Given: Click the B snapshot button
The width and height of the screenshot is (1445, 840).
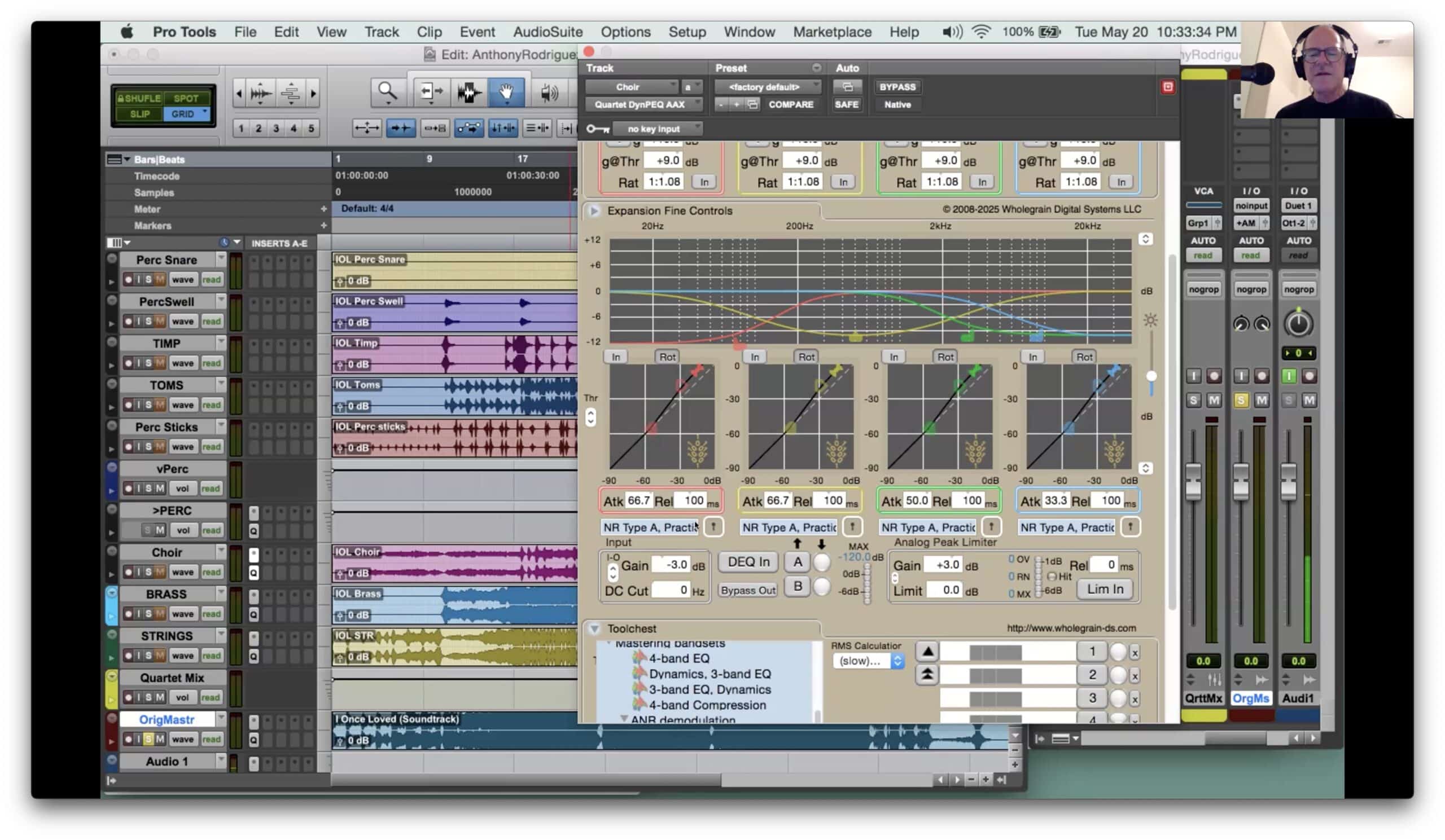Looking at the screenshot, I should [x=798, y=586].
